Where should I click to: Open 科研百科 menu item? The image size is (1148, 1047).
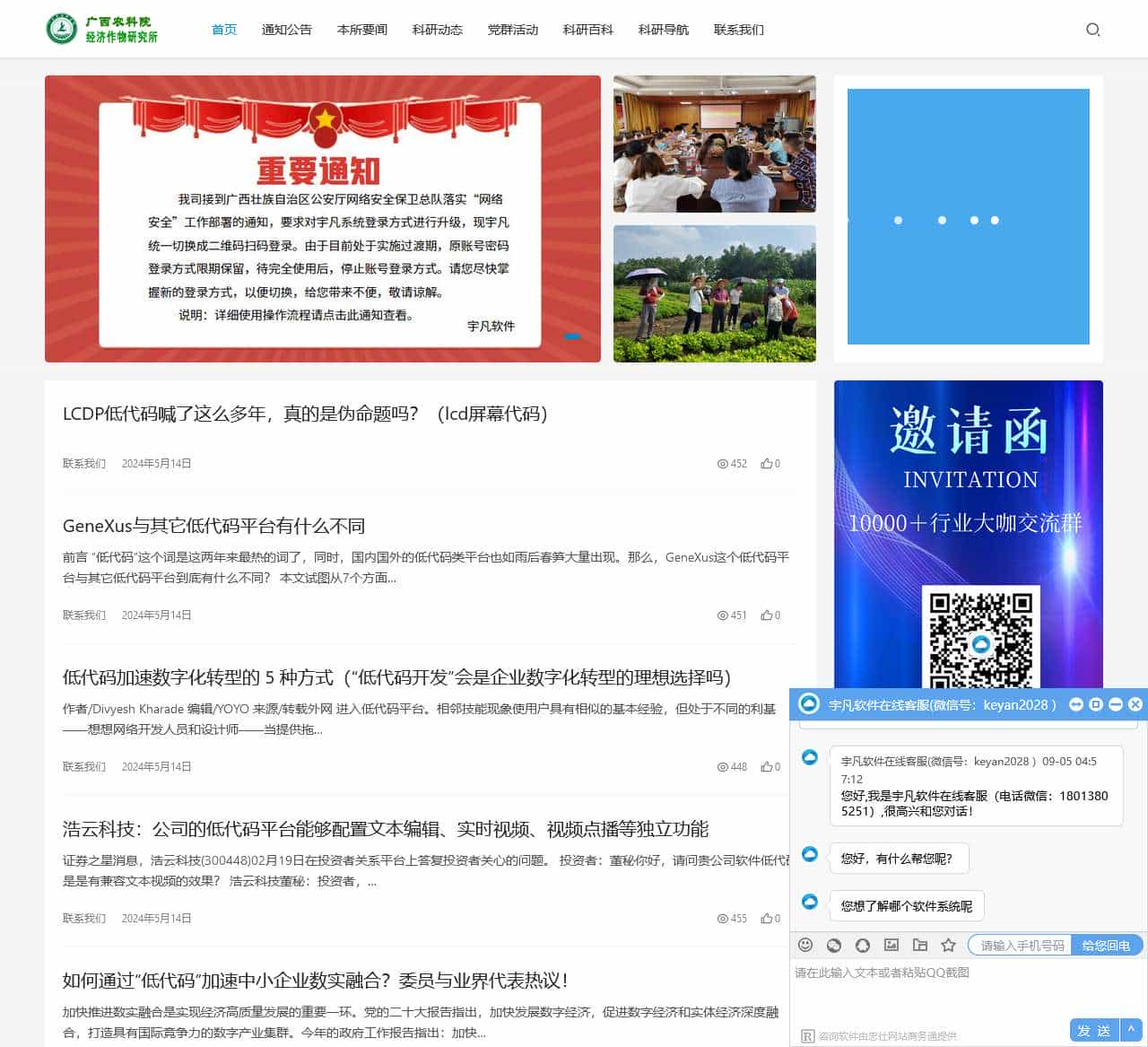click(588, 30)
